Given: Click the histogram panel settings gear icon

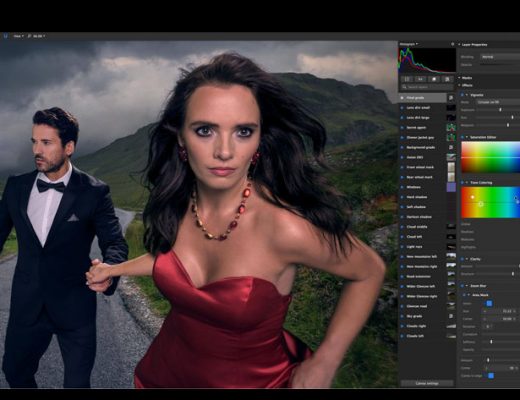Looking at the screenshot, I should [452, 44].
